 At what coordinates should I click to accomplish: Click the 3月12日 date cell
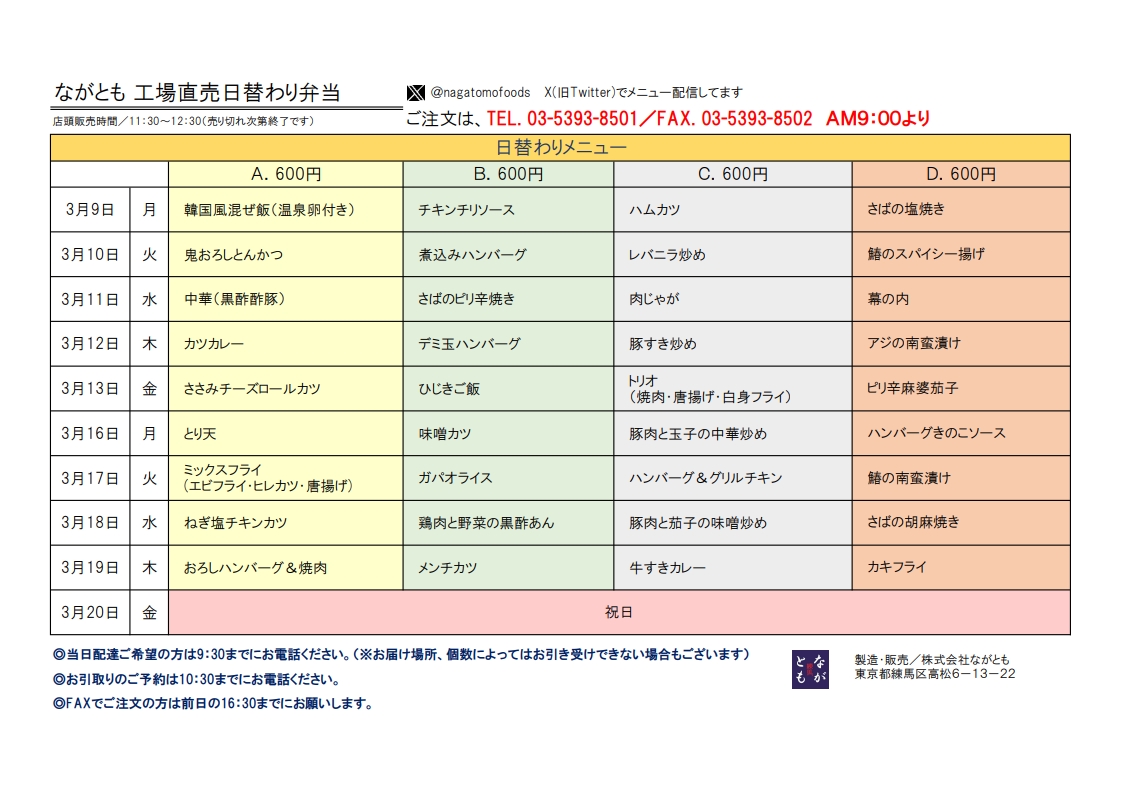pos(90,344)
